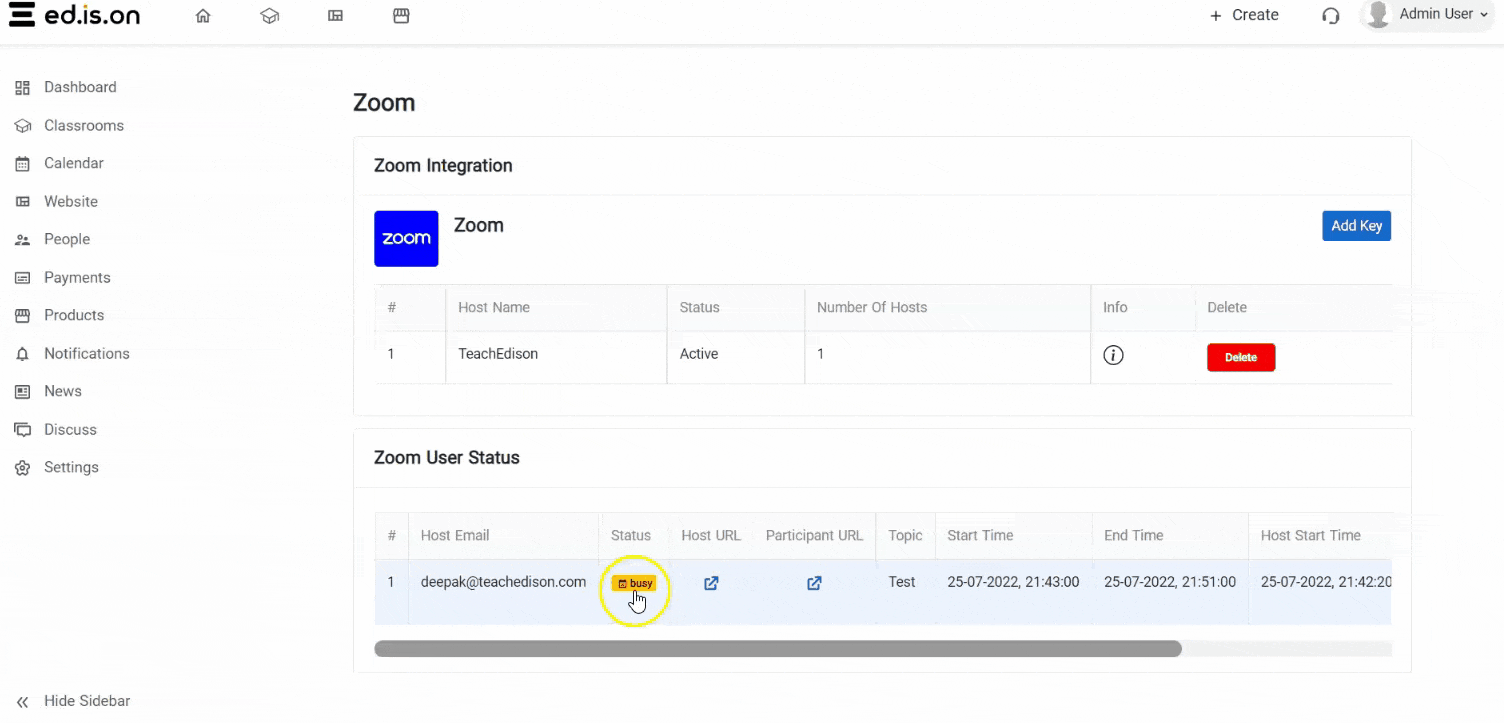
Task: Click the People icon in the sidebar
Action: 22,240
